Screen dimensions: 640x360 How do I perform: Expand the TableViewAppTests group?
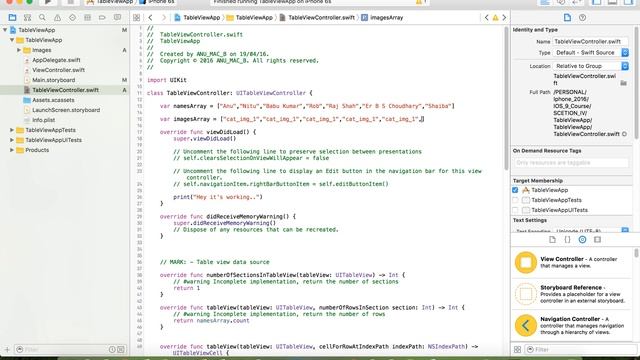(x=12, y=130)
